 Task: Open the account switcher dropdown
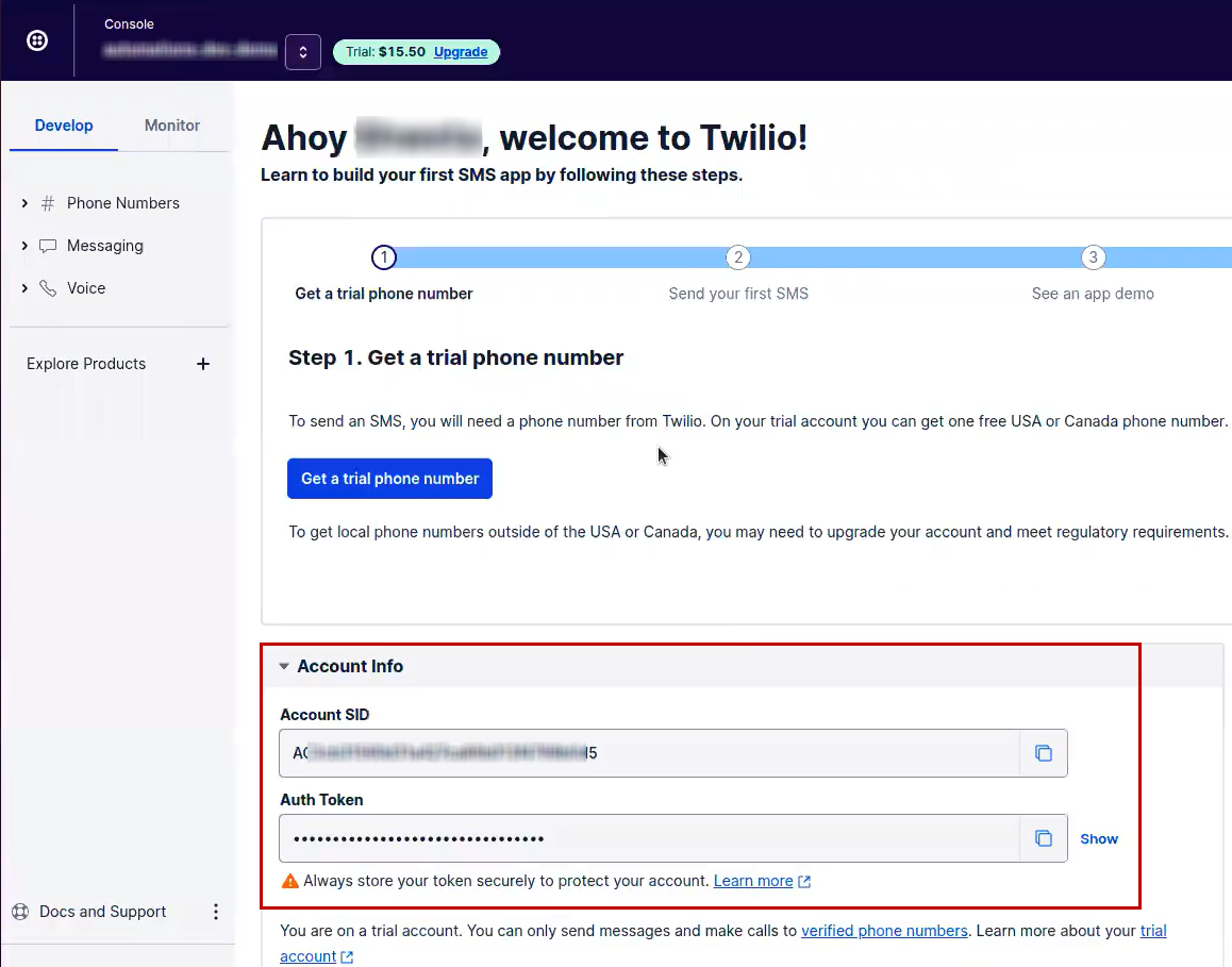coord(303,52)
